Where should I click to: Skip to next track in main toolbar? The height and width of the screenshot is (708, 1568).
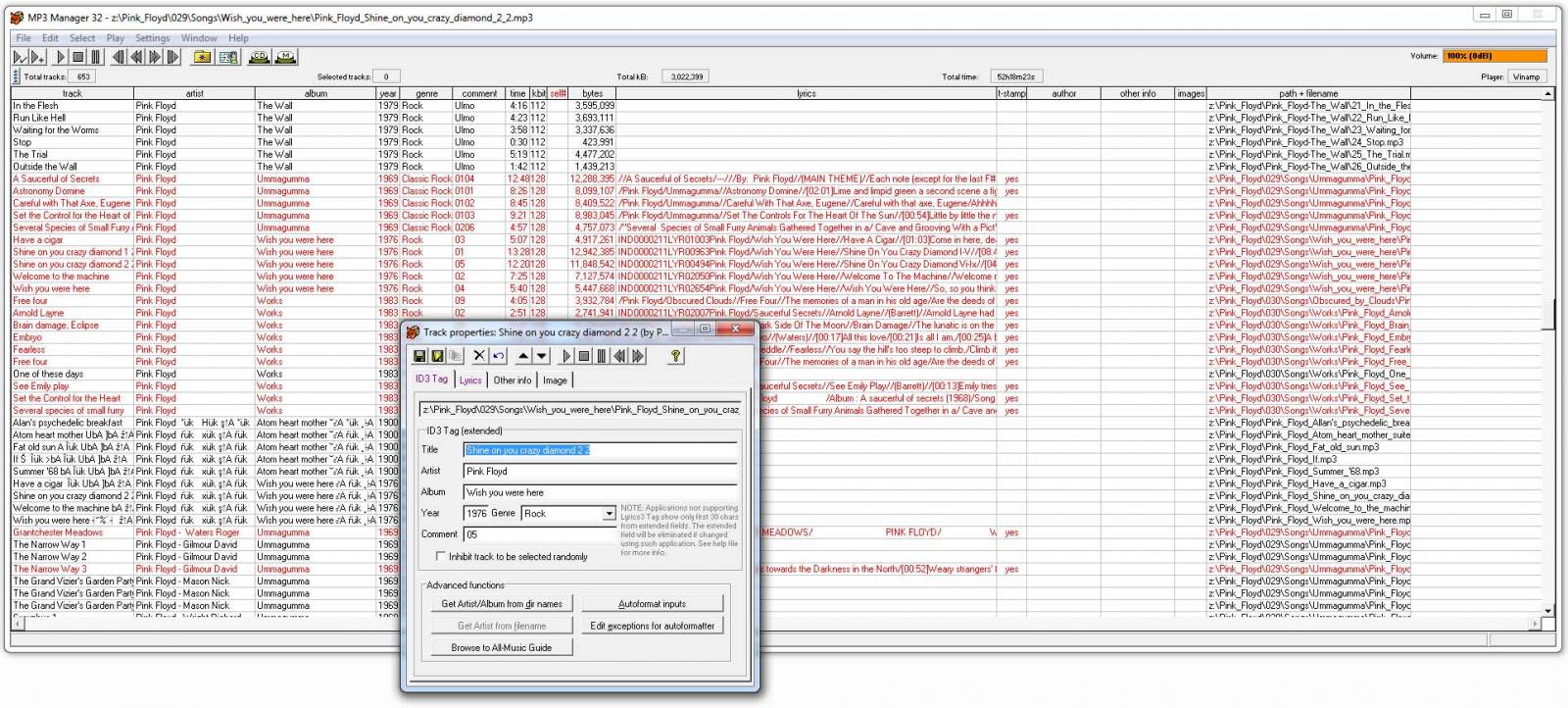tap(172, 57)
